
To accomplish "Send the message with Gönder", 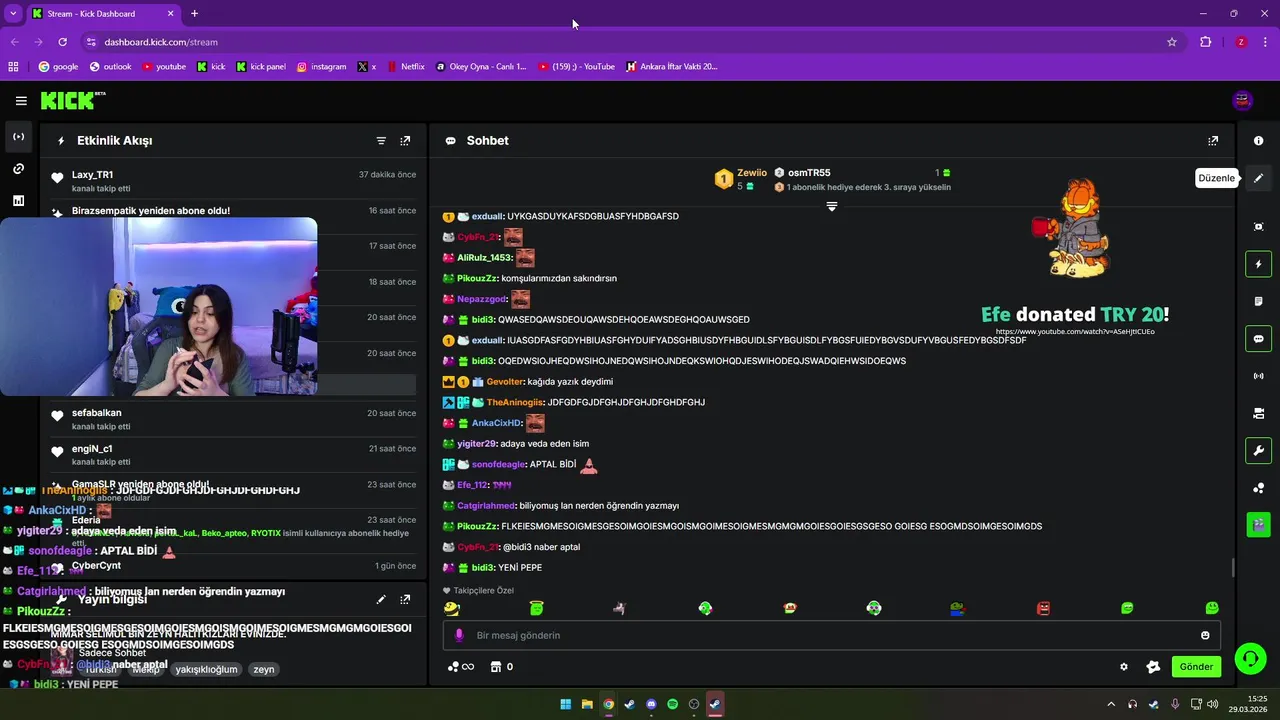I will click(x=1196, y=667).
